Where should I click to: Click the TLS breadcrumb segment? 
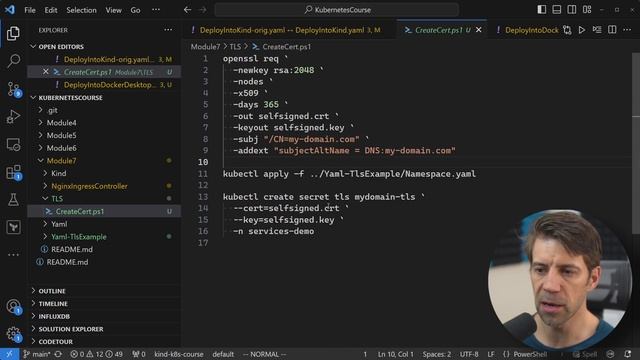[235, 47]
